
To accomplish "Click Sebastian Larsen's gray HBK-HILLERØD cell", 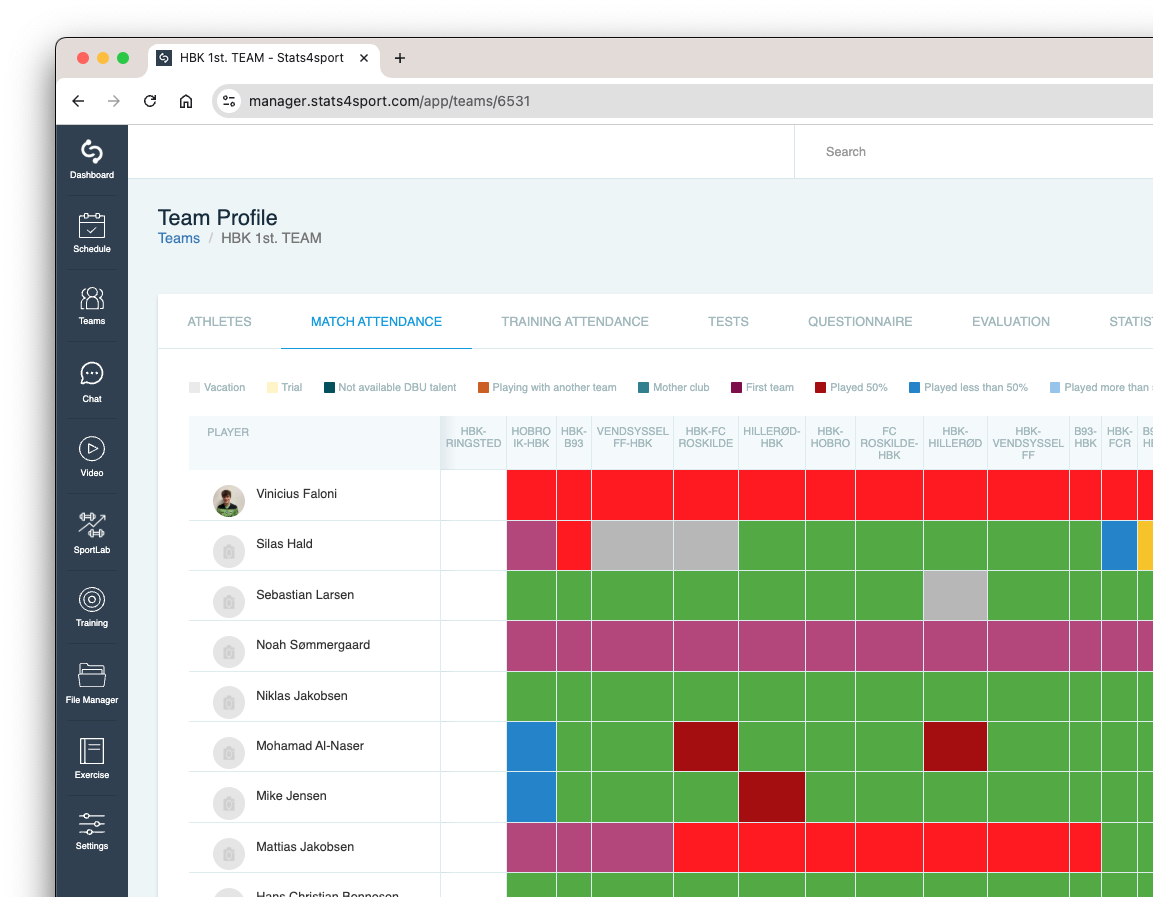I will [955, 596].
